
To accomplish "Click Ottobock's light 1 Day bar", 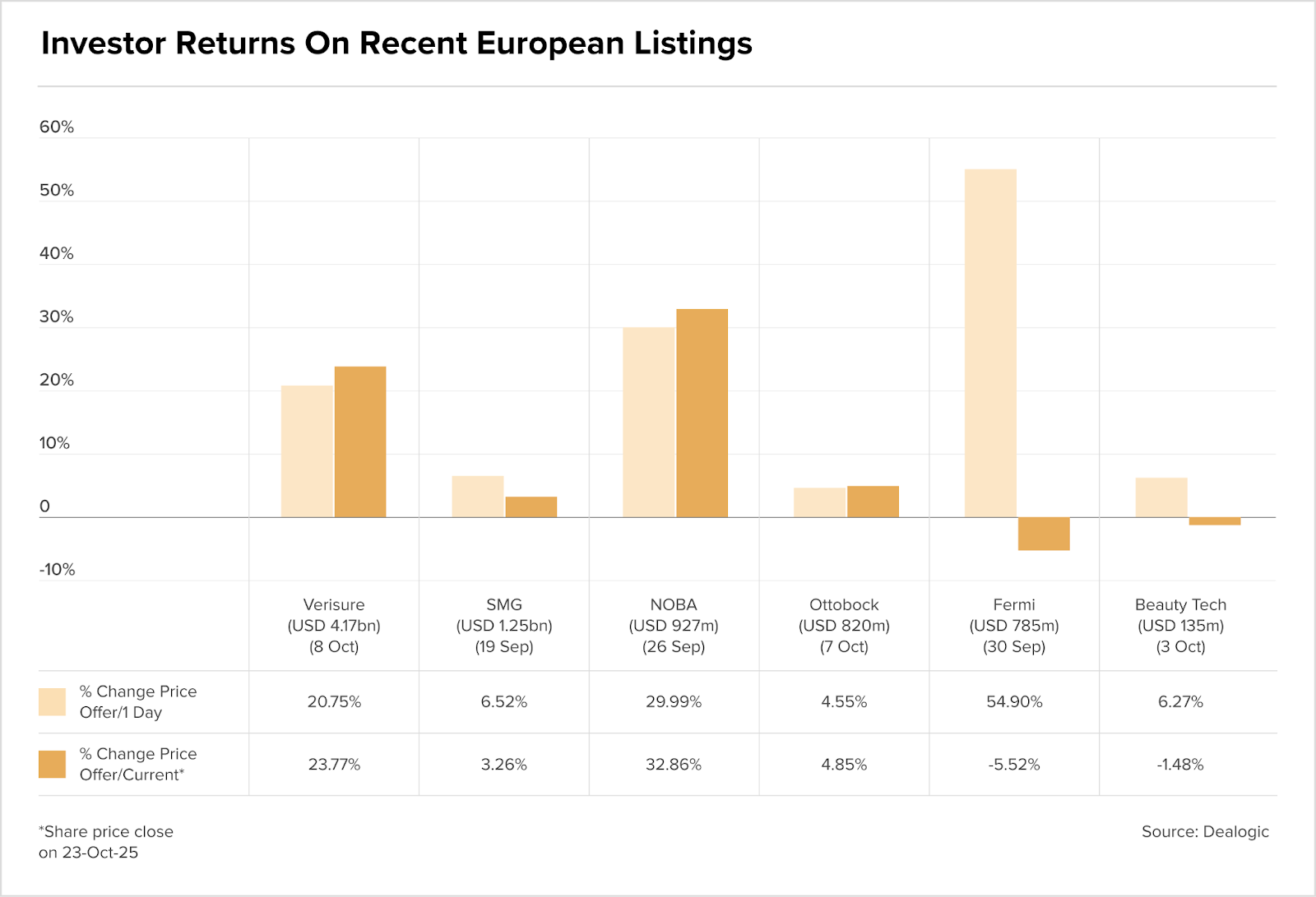I will [x=819, y=502].
